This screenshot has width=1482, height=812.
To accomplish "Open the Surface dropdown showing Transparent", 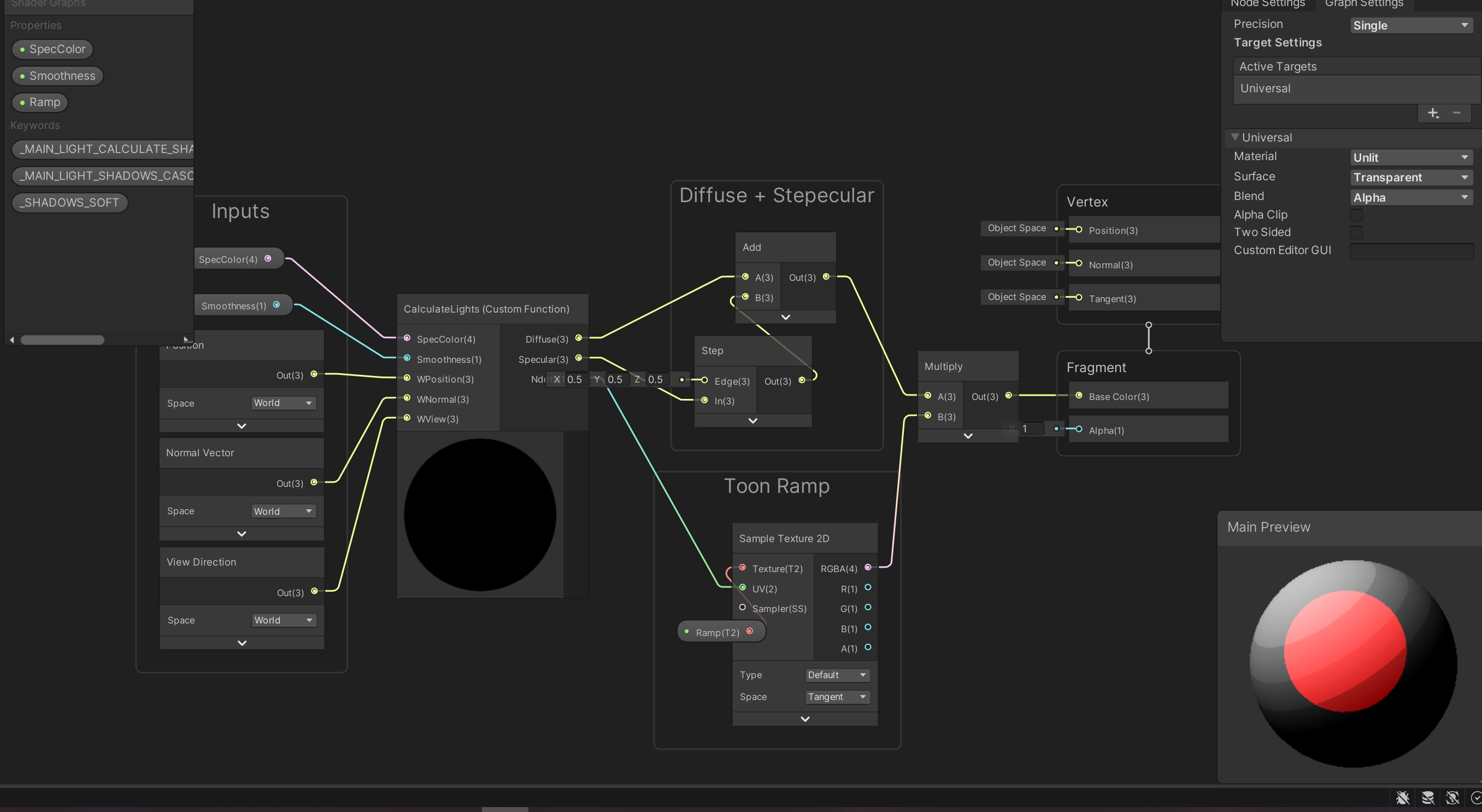I will (1412, 177).
